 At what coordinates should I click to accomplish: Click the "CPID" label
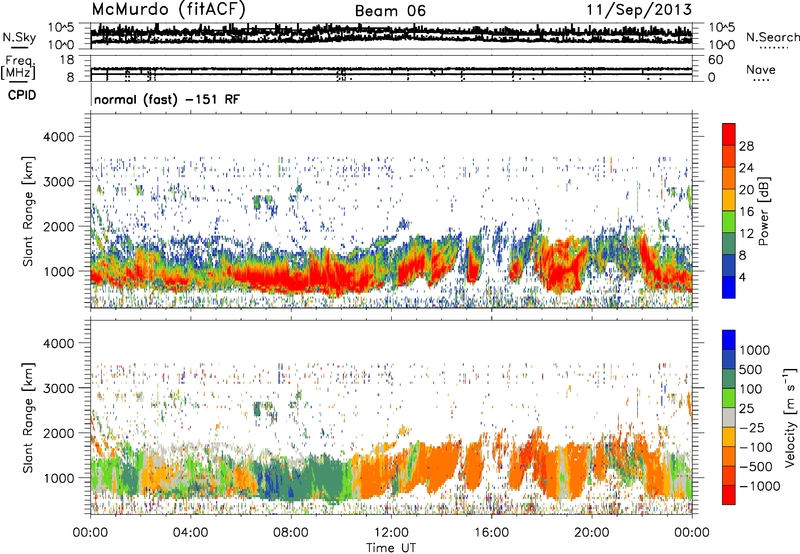(x=22, y=95)
